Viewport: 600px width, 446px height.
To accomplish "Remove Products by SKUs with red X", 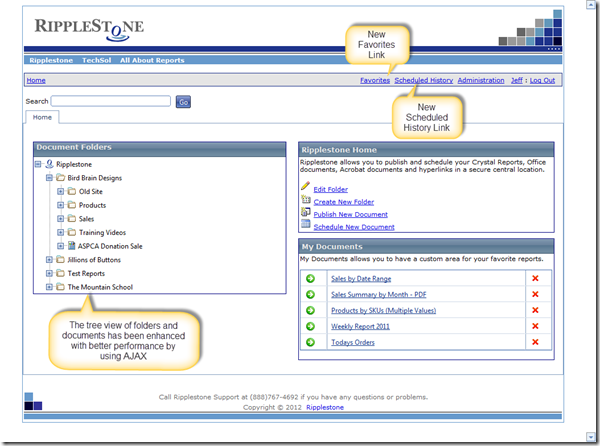I will point(535,310).
